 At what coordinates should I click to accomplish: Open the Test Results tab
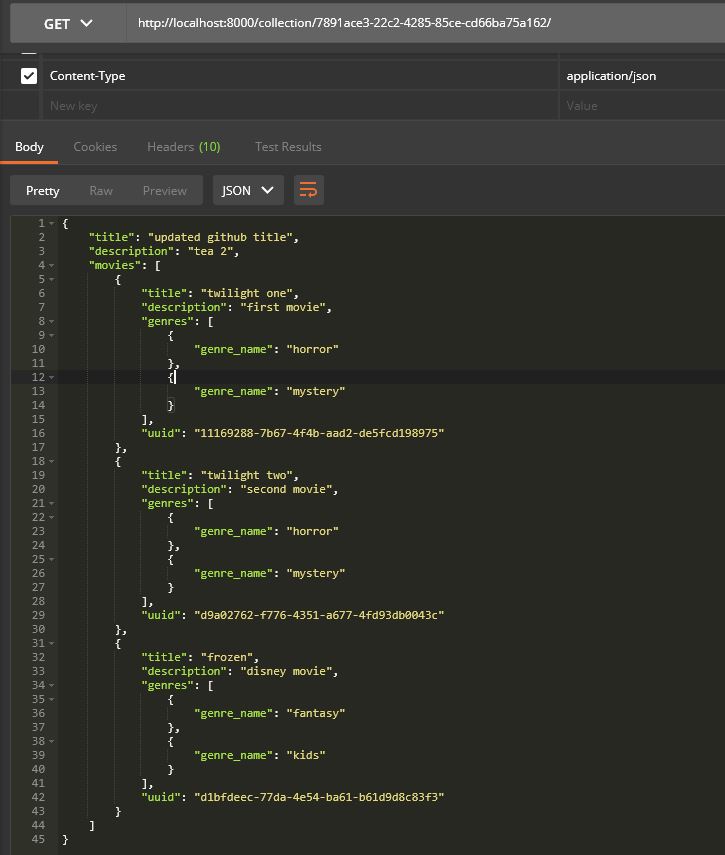point(288,147)
